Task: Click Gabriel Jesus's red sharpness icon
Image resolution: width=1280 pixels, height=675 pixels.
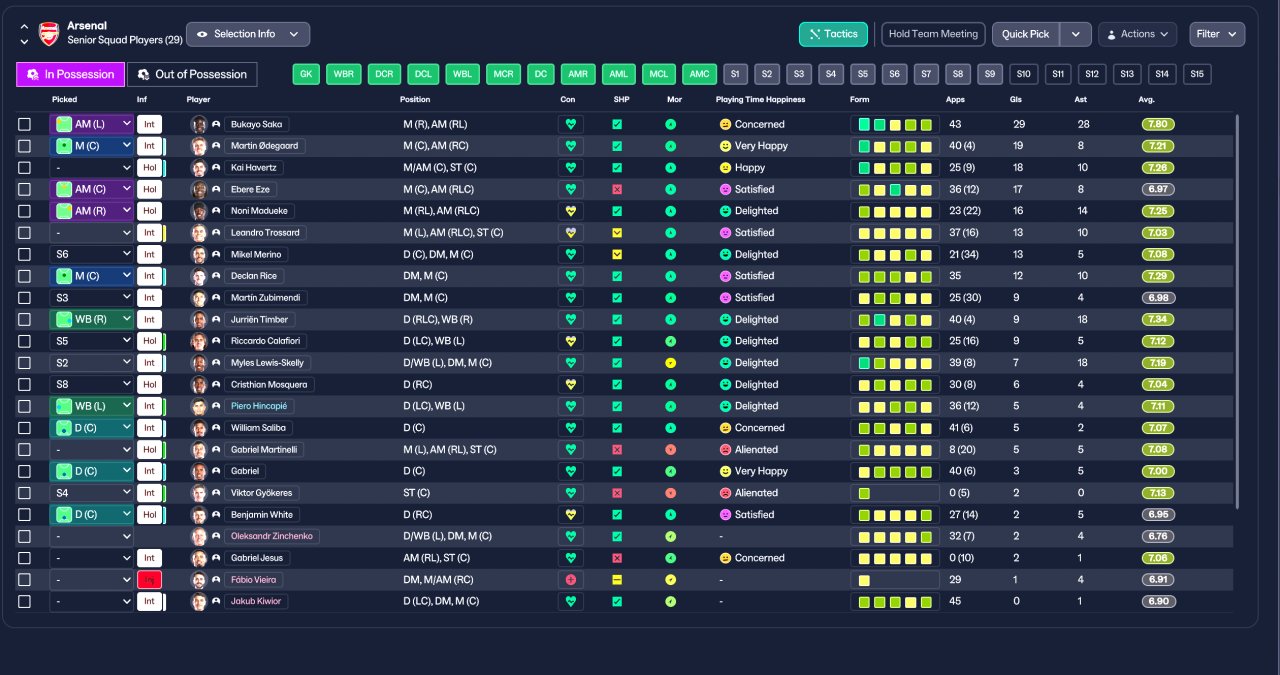Action: click(617, 558)
